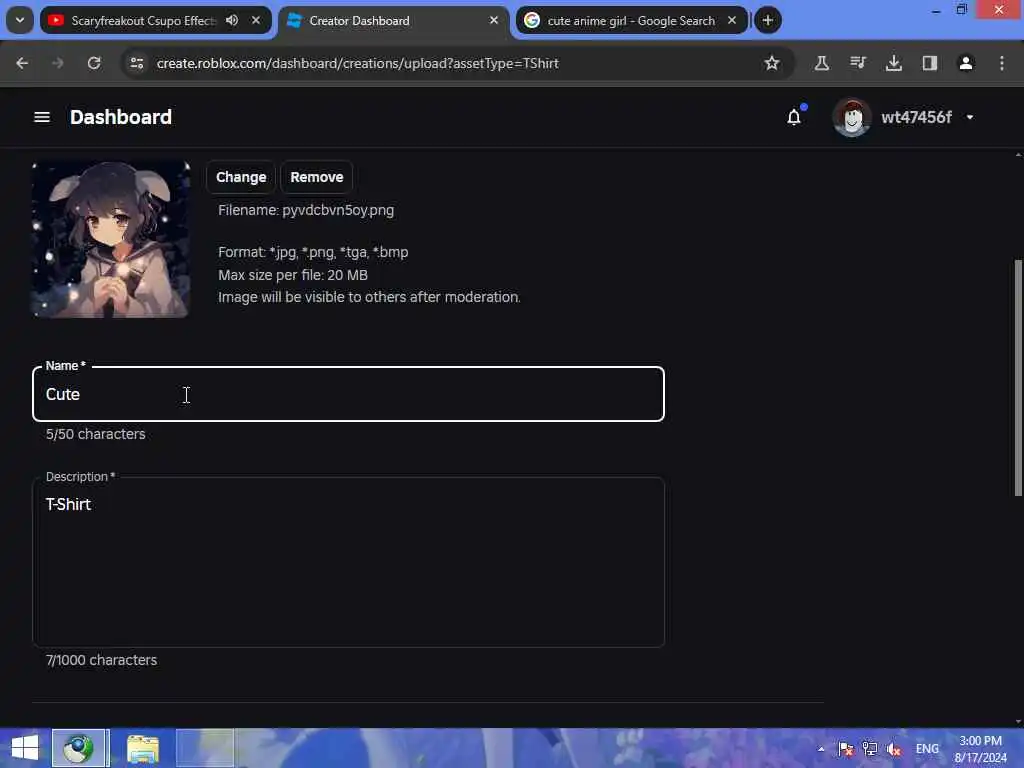Open the taskbar clock showing 3:00 PM
1024x768 pixels.
(980, 749)
